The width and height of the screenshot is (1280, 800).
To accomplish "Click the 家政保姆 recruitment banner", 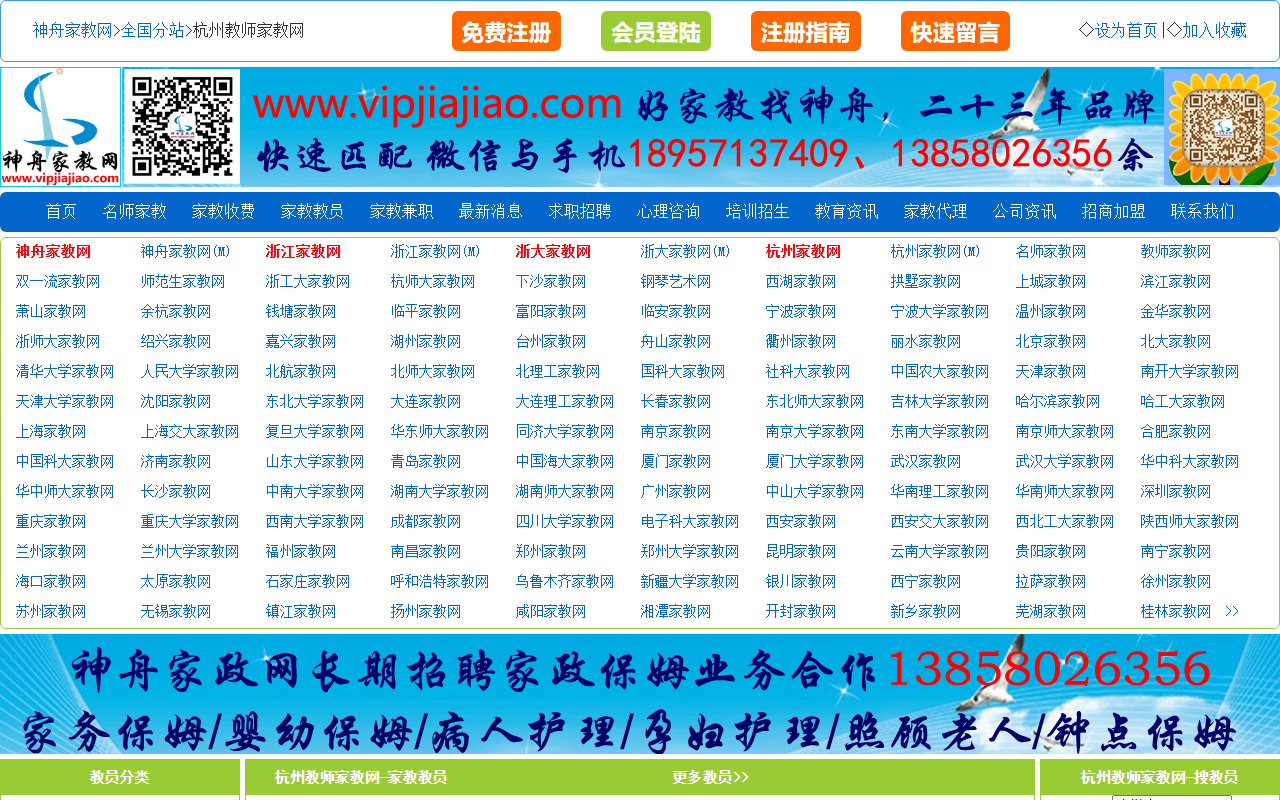I will tap(640, 693).
